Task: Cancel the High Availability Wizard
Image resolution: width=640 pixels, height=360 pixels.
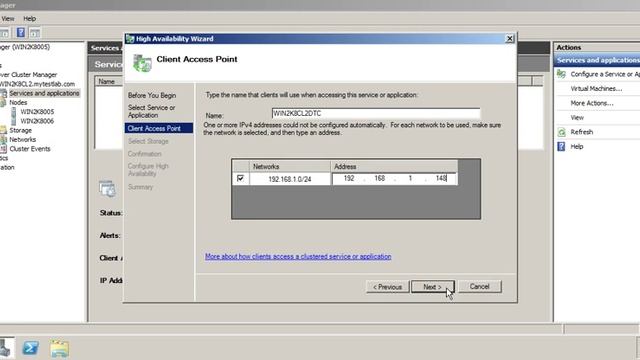Action: (480, 287)
